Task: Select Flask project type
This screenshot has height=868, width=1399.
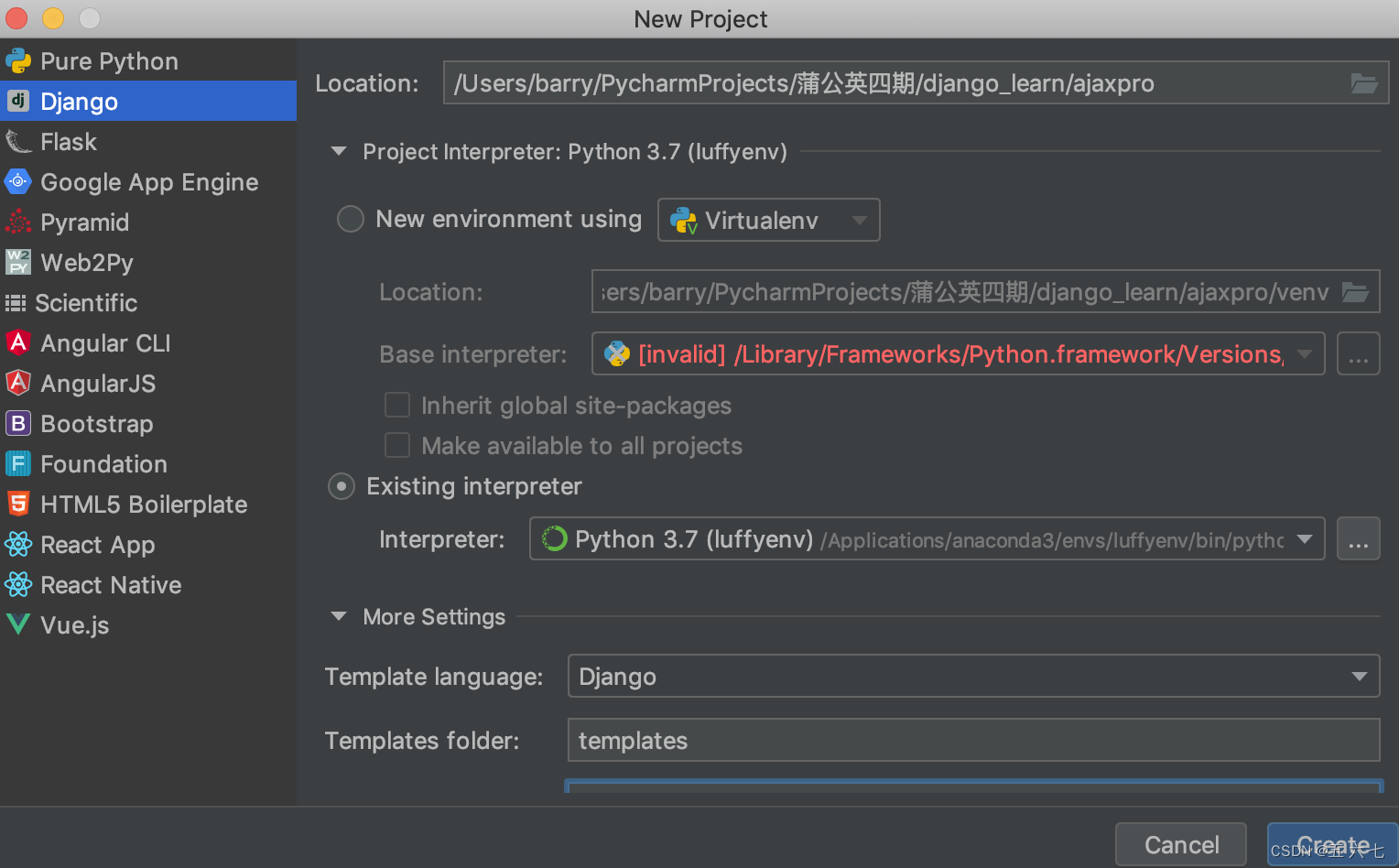Action: pos(148,142)
